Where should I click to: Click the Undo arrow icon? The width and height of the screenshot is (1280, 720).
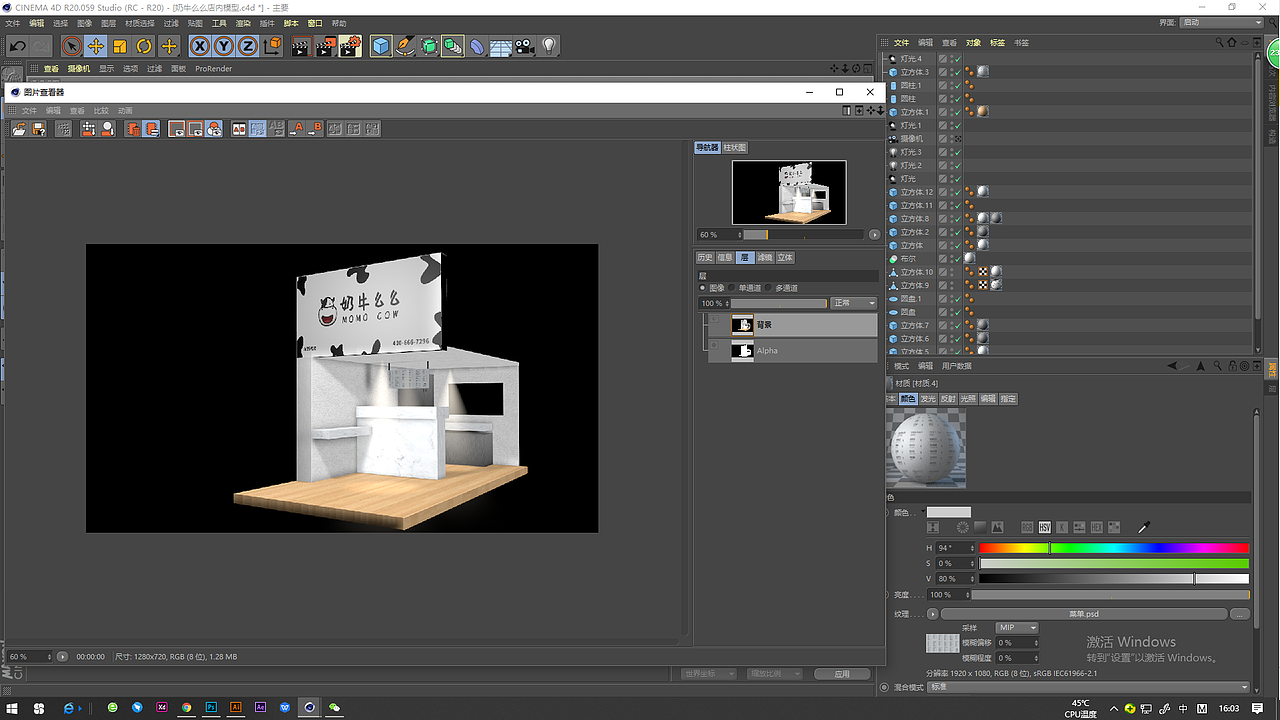17,46
